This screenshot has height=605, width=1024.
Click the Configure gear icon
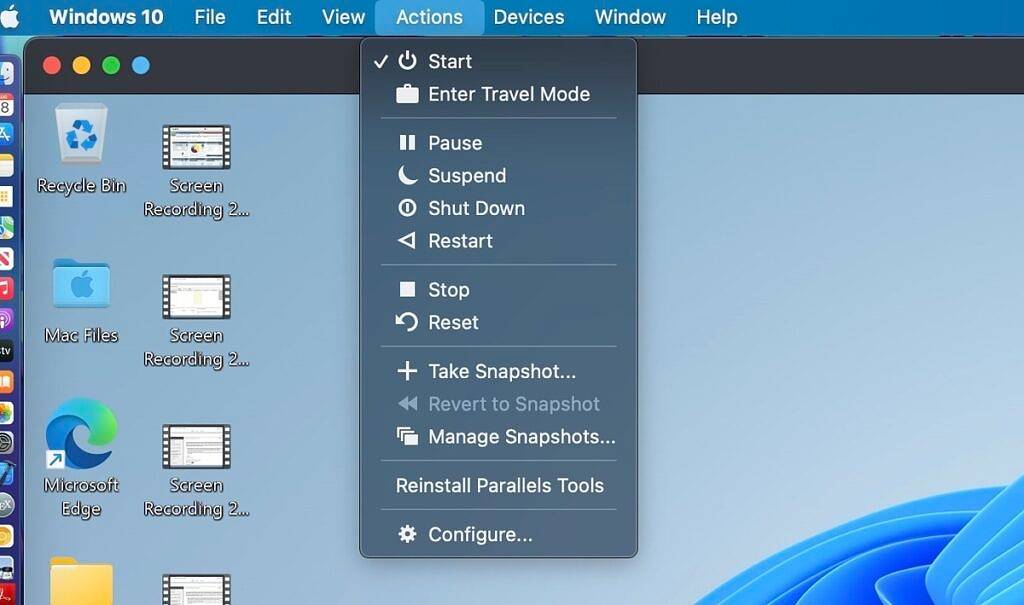pos(408,534)
